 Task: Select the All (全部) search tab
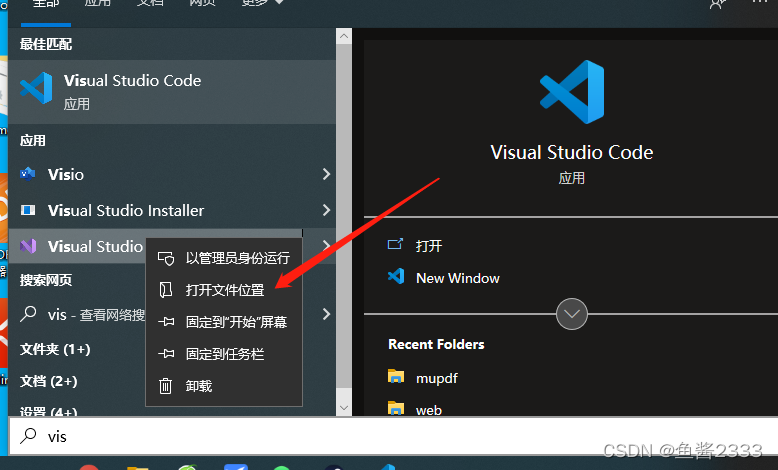tap(46, 4)
